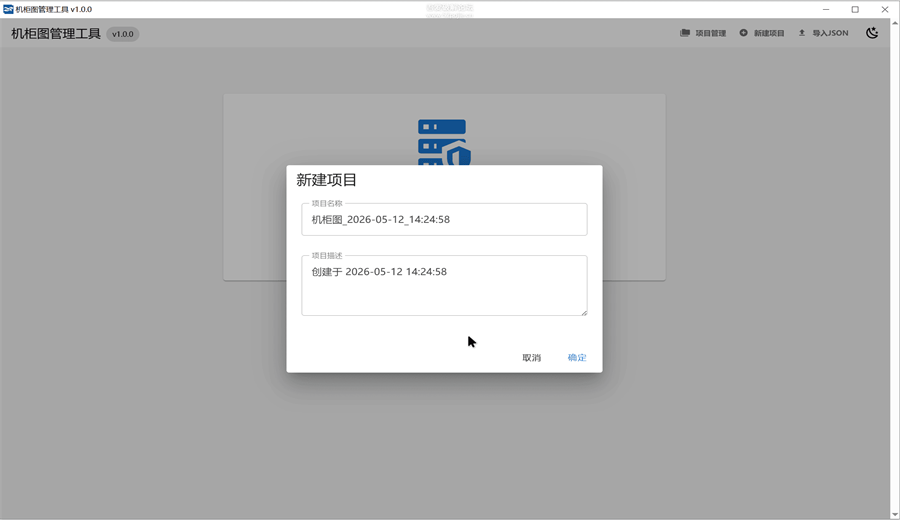Confirm project creation with 确定
The height and width of the screenshot is (520, 900).
577,358
